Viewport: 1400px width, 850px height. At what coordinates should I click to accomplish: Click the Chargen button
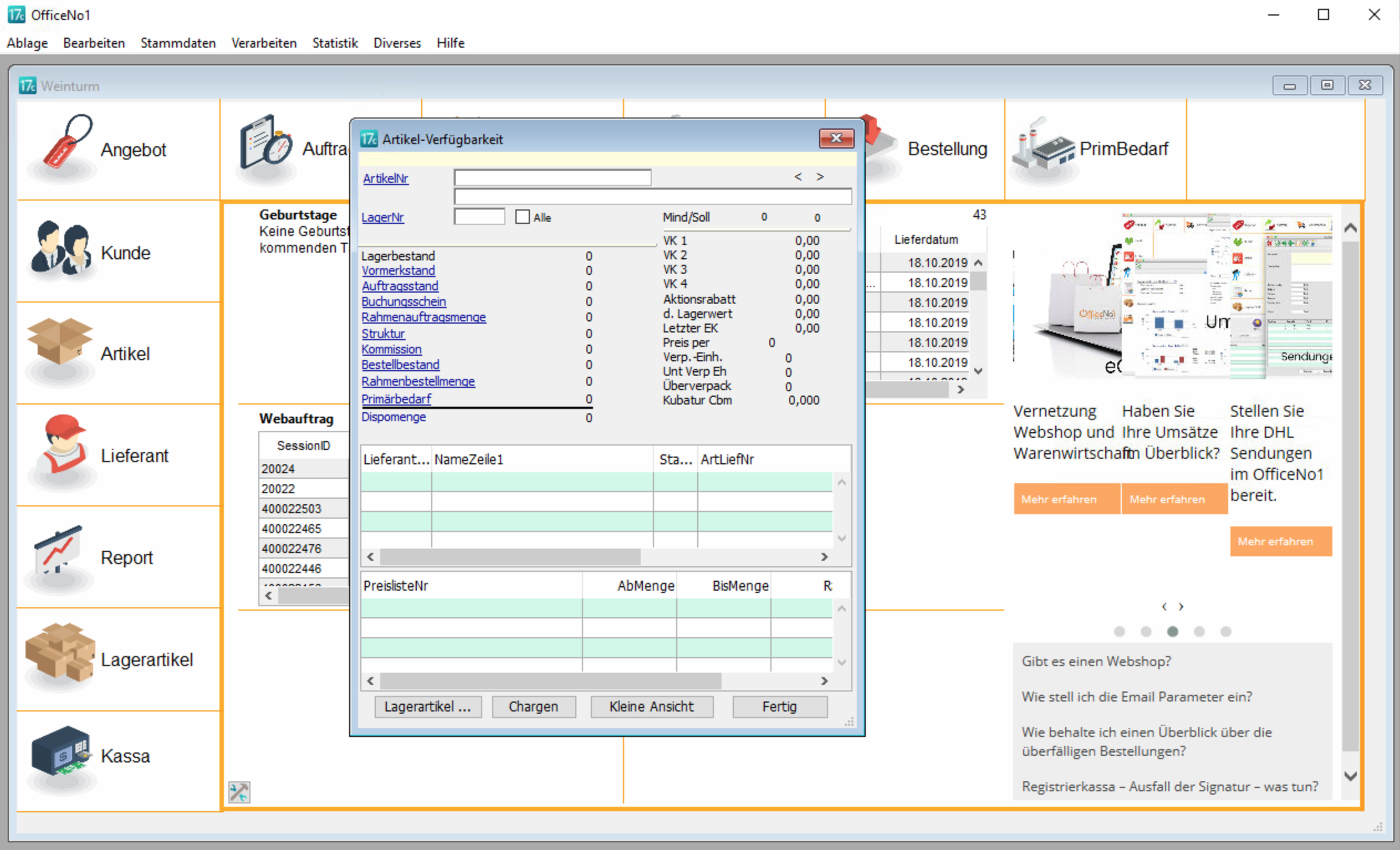pyautogui.click(x=534, y=706)
